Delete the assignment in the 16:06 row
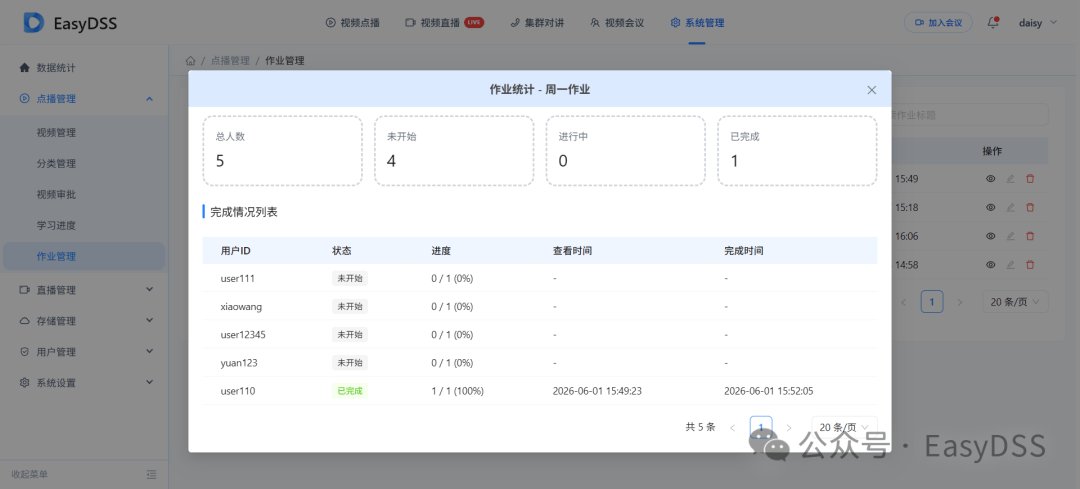Viewport: 1080px width, 489px height. click(1030, 236)
